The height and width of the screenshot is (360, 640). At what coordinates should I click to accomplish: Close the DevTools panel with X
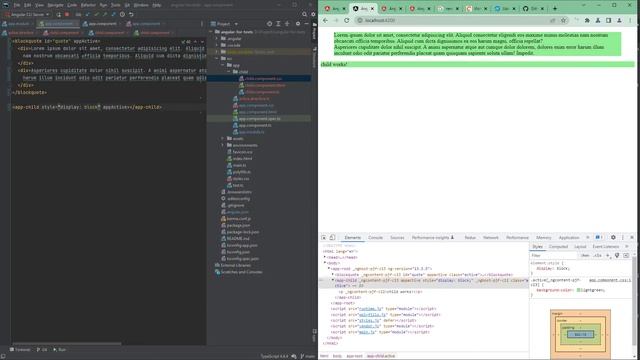click(x=632, y=238)
